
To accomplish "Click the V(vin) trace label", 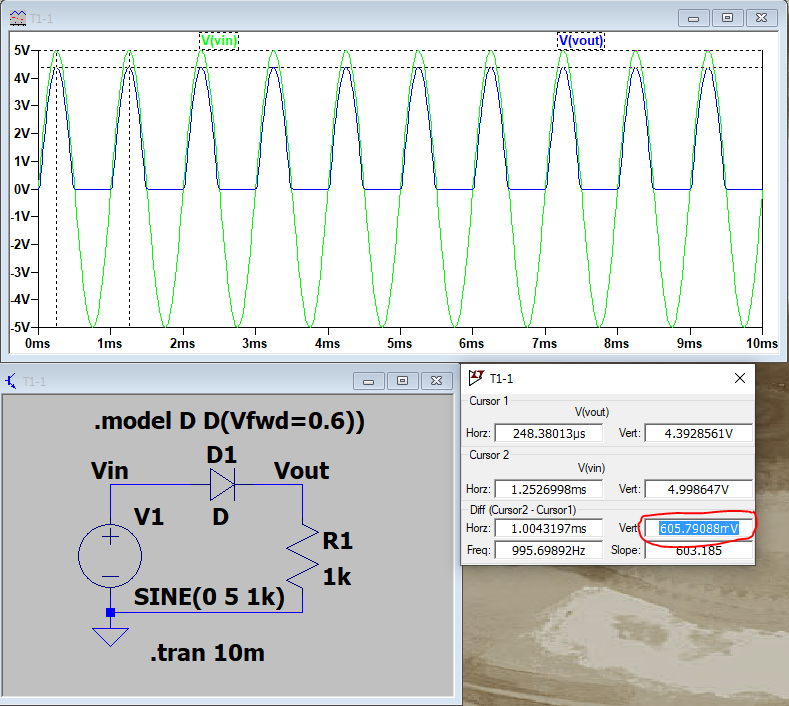I will point(219,41).
